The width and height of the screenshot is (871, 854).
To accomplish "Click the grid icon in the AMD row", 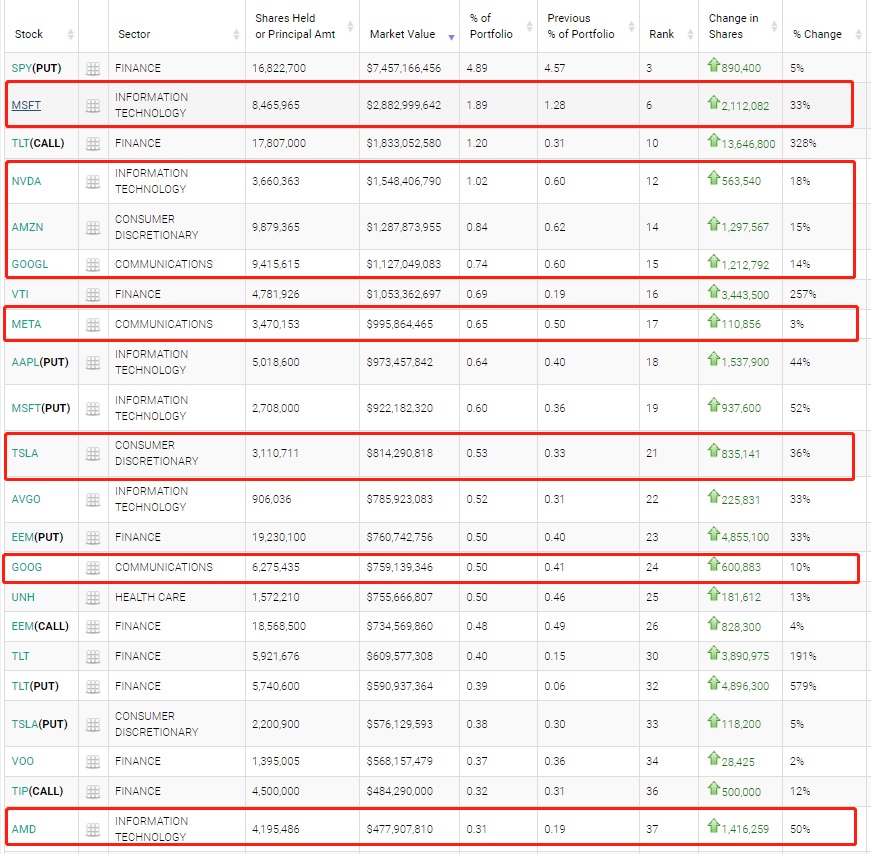I will point(93,830).
